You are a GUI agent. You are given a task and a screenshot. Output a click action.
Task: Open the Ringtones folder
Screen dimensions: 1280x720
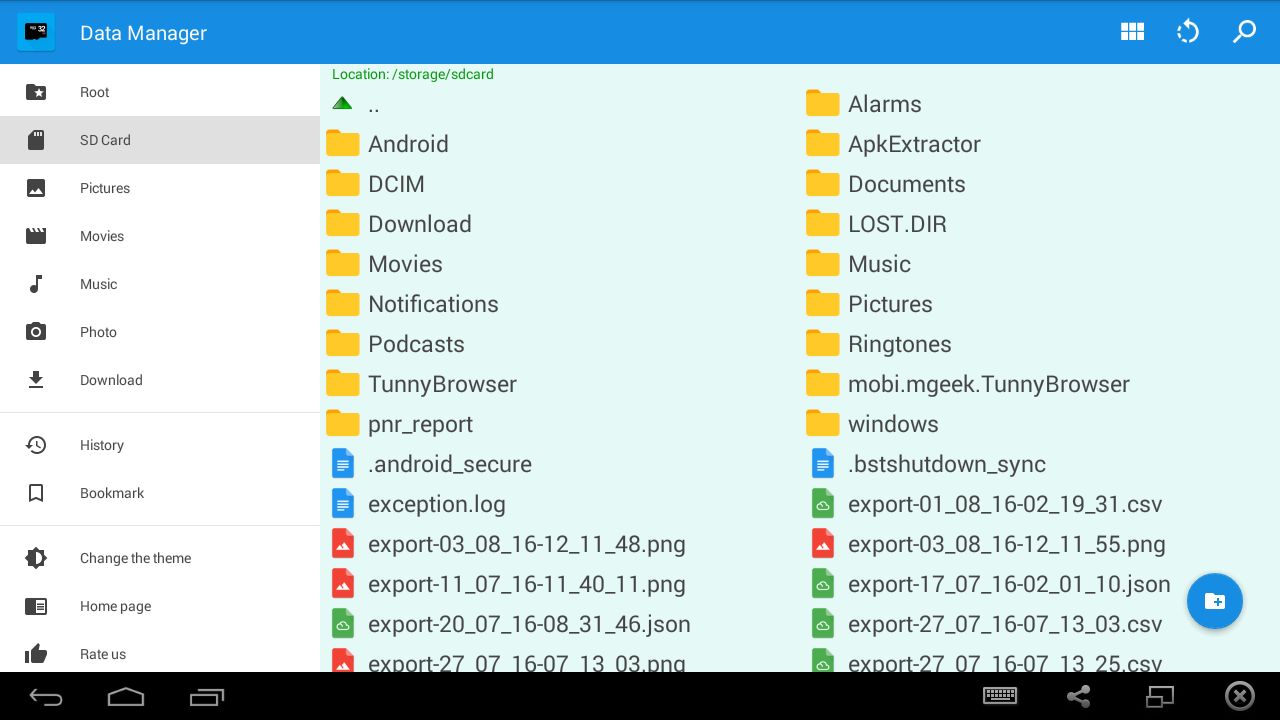point(1040,344)
